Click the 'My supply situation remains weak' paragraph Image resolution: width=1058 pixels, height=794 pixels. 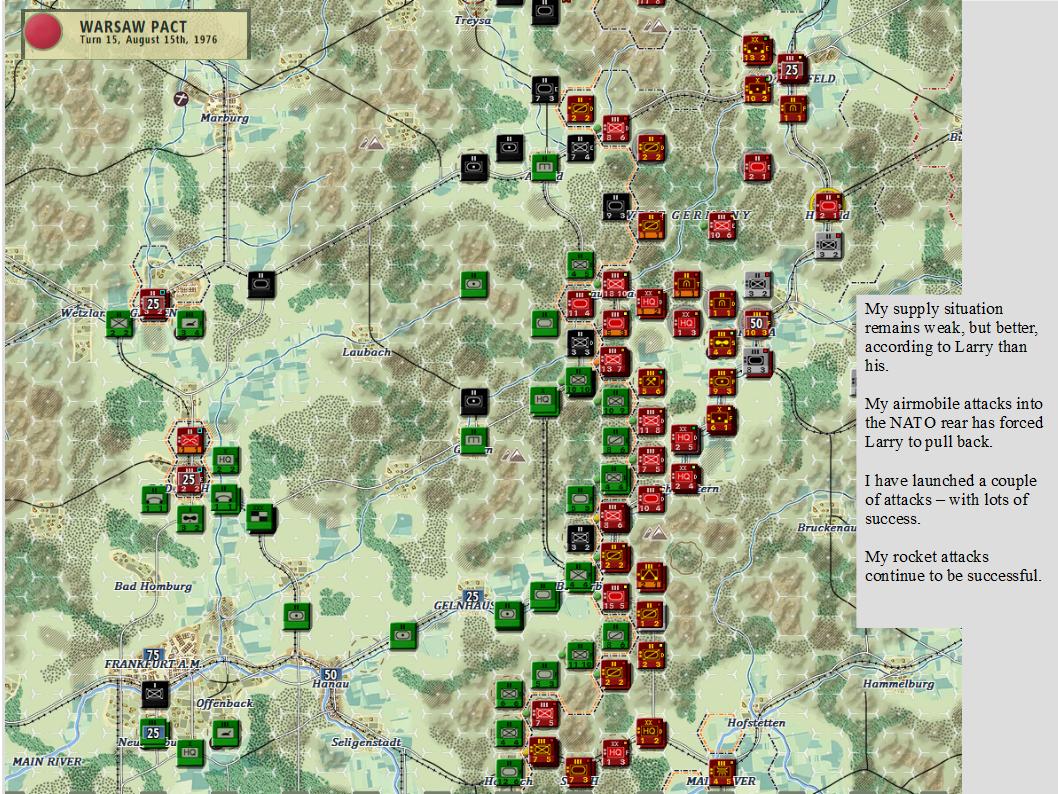pos(953,337)
